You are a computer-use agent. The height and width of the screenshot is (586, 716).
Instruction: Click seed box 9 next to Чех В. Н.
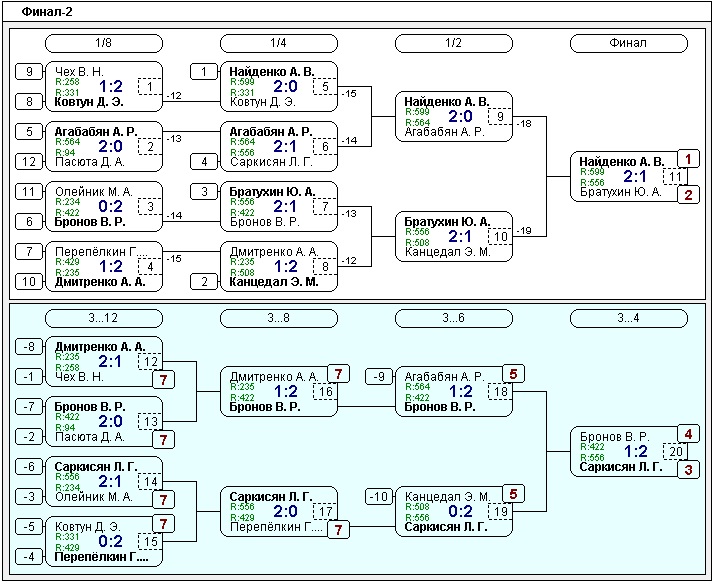point(29,72)
